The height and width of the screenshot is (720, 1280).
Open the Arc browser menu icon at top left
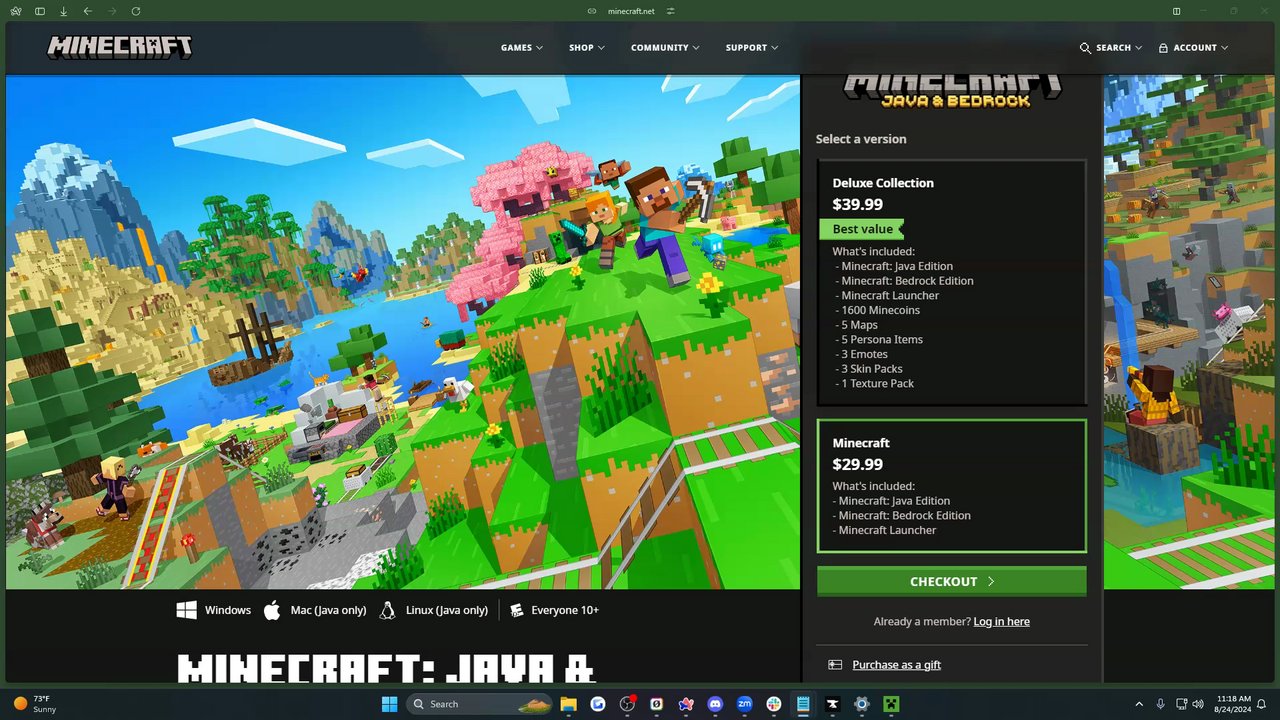click(x=16, y=11)
